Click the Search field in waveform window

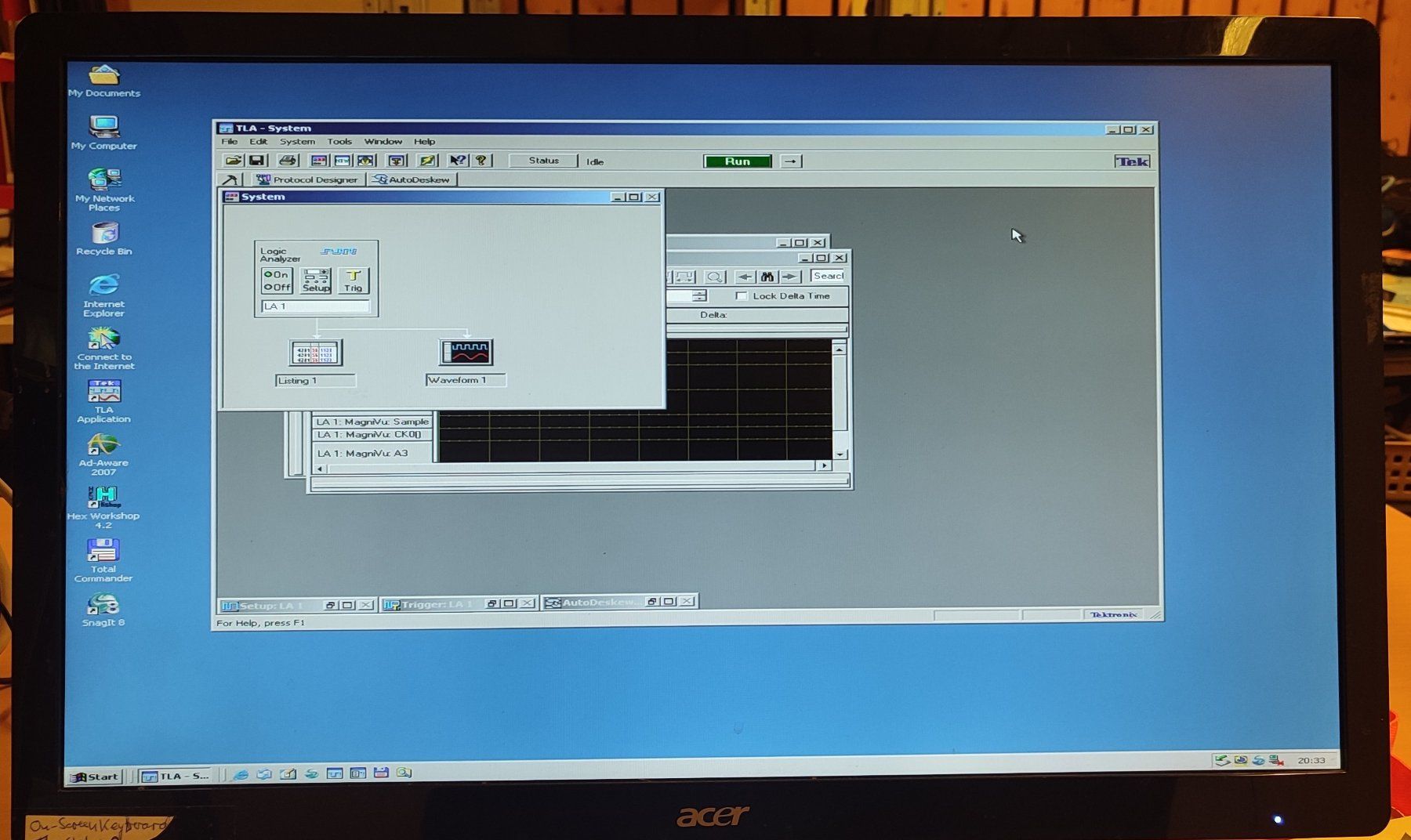tap(828, 276)
